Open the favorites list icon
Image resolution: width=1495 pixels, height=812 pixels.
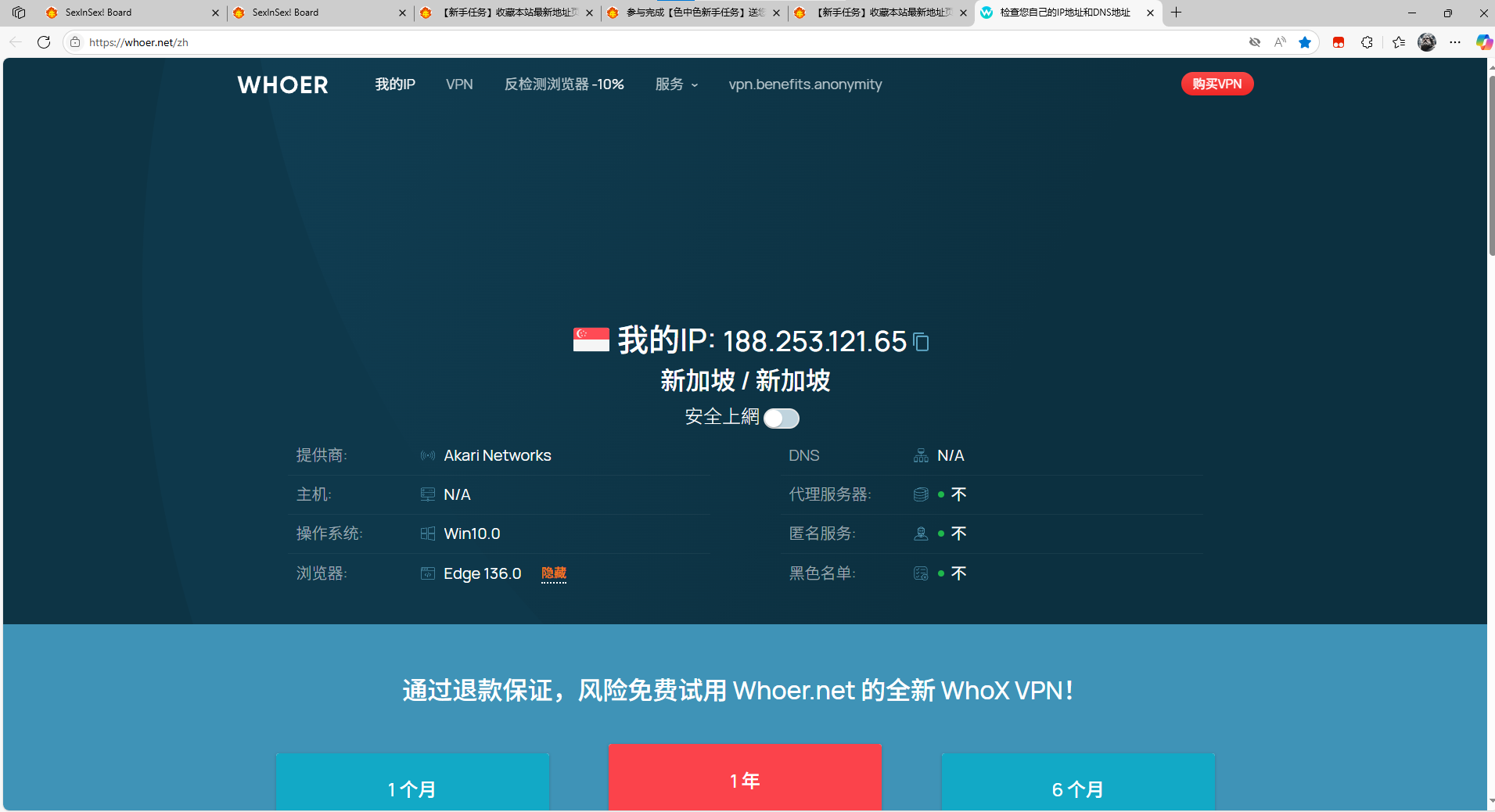click(1399, 42)
